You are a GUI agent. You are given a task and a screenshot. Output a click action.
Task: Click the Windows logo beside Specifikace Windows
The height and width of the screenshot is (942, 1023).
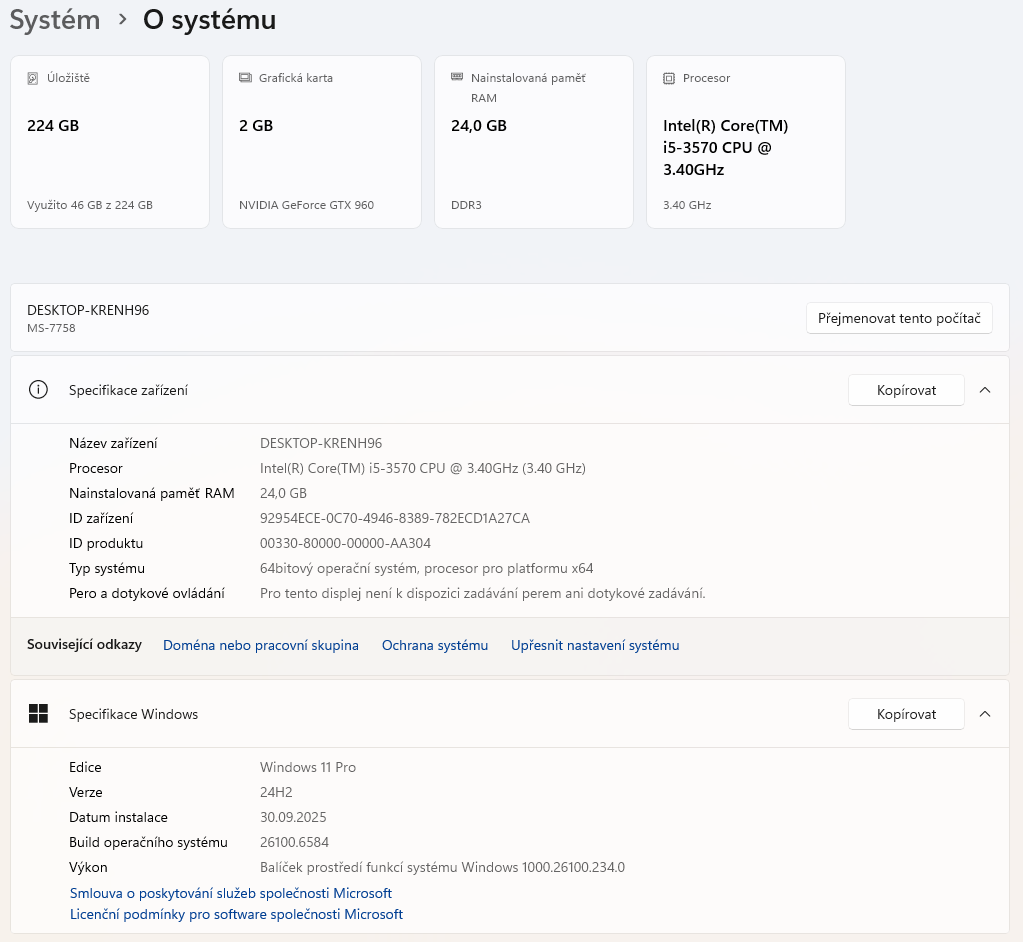tap(39, 714)
